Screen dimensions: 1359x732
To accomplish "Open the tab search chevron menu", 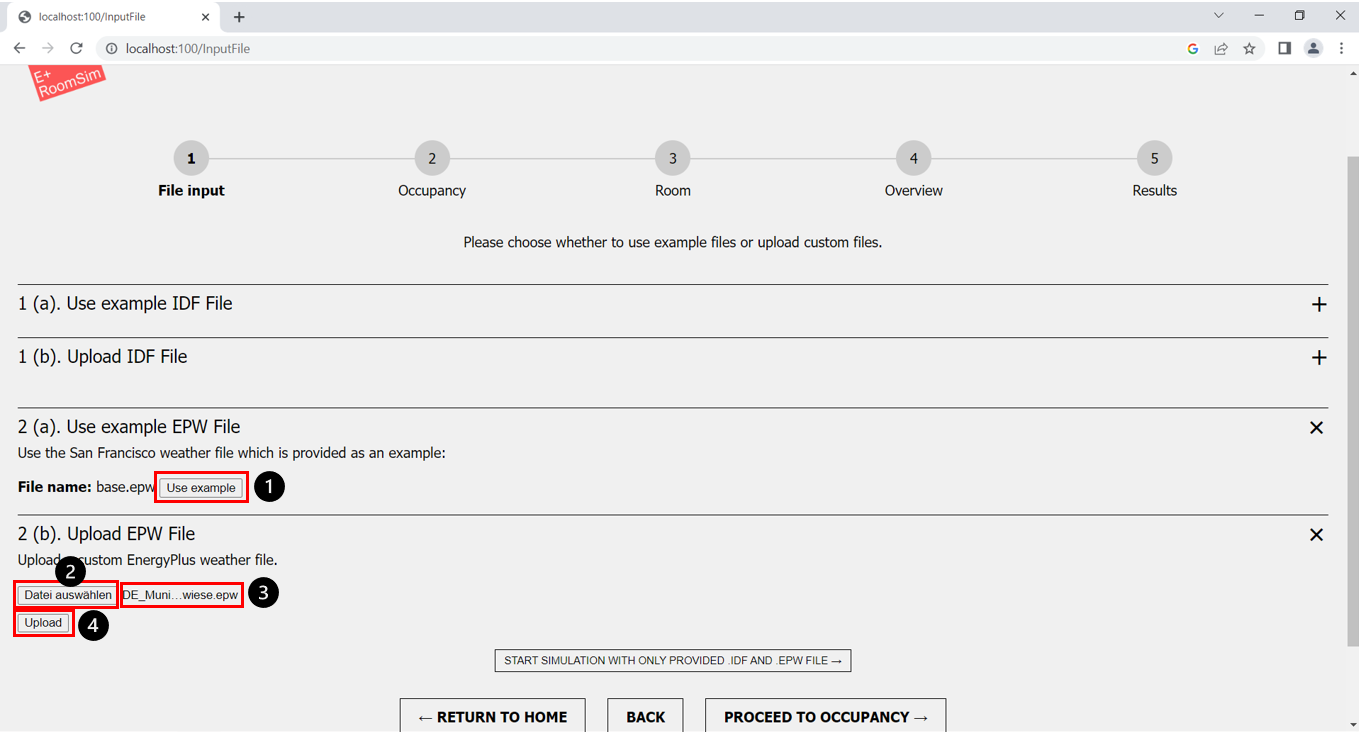I will coord(1218,16).
